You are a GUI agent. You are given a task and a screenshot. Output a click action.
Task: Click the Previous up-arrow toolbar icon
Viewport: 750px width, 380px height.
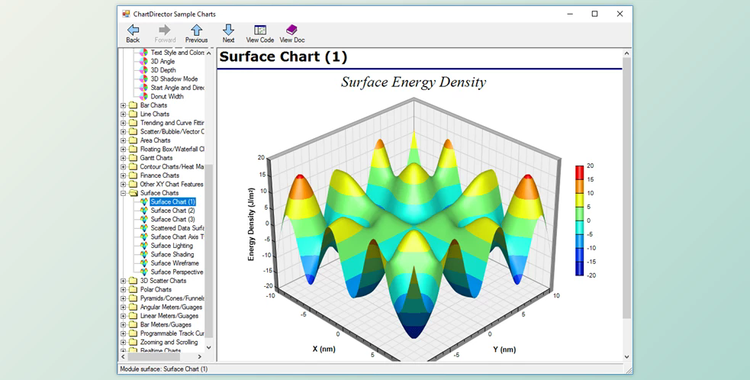pyautogui.click(x=197, y=30)
